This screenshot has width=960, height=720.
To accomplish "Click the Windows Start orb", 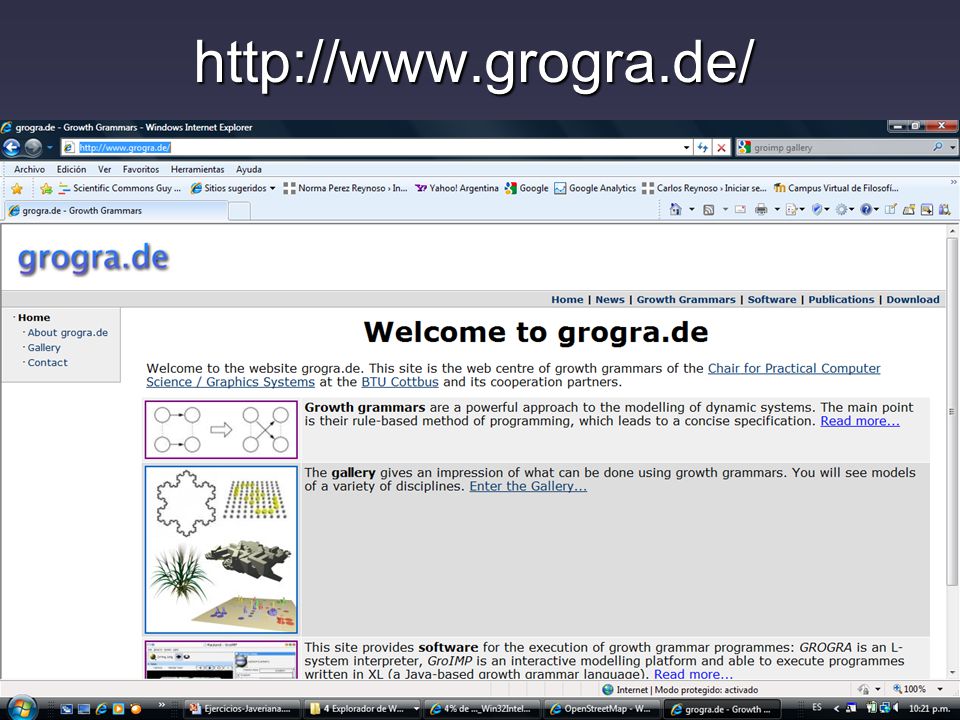I will 23,708.
